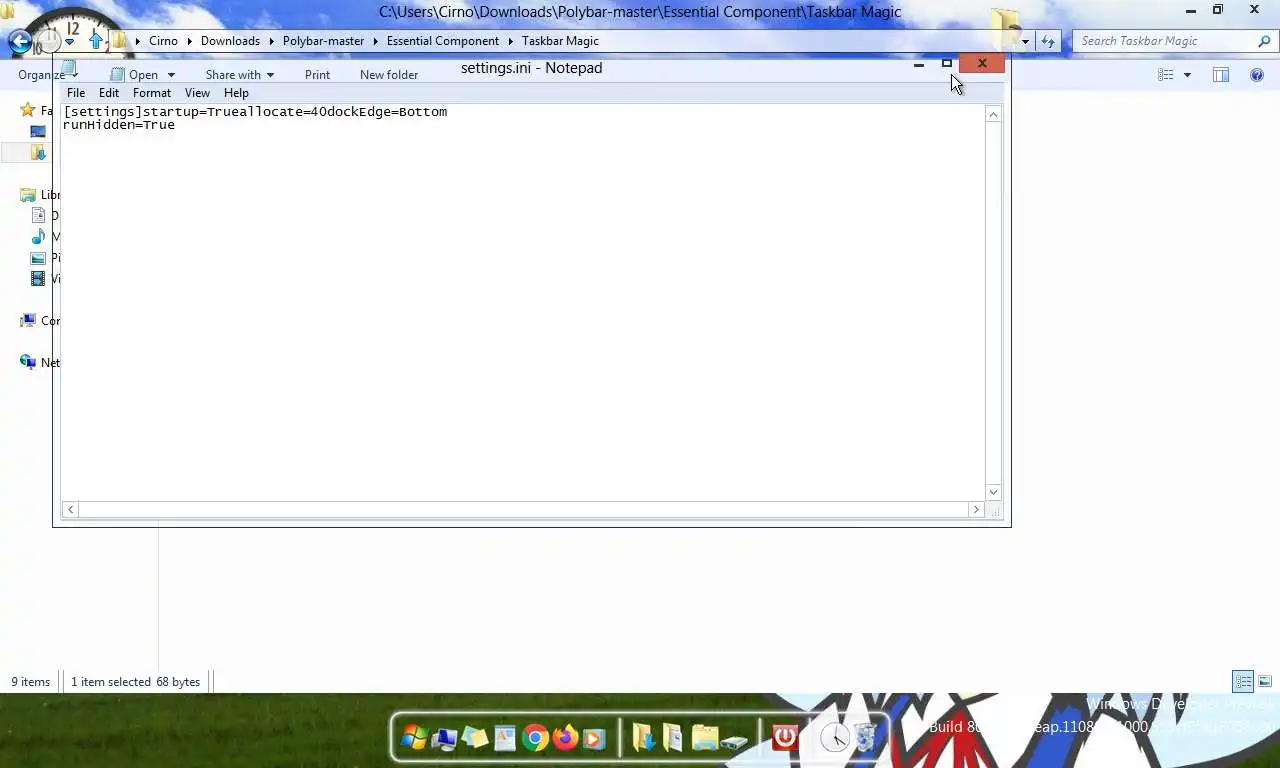Open the disk drive dock icon
The image size is (1280, 768).
[x=734, y=741]
